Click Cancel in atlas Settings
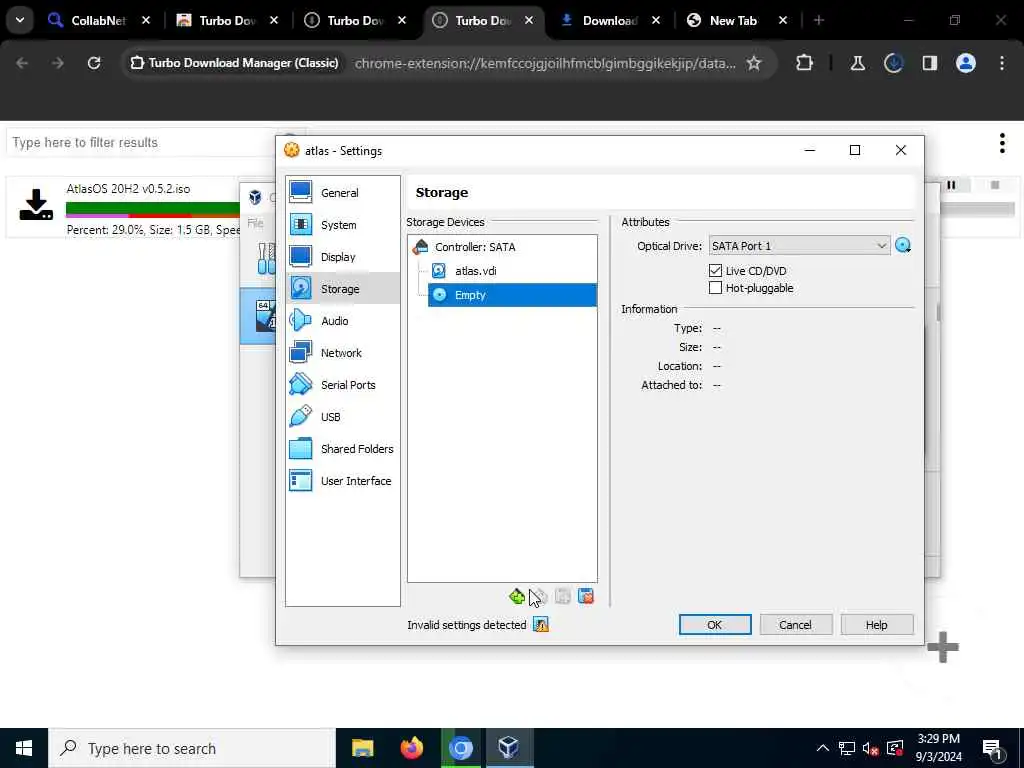Screen dimensions: 1024x768 pos(795,625)
